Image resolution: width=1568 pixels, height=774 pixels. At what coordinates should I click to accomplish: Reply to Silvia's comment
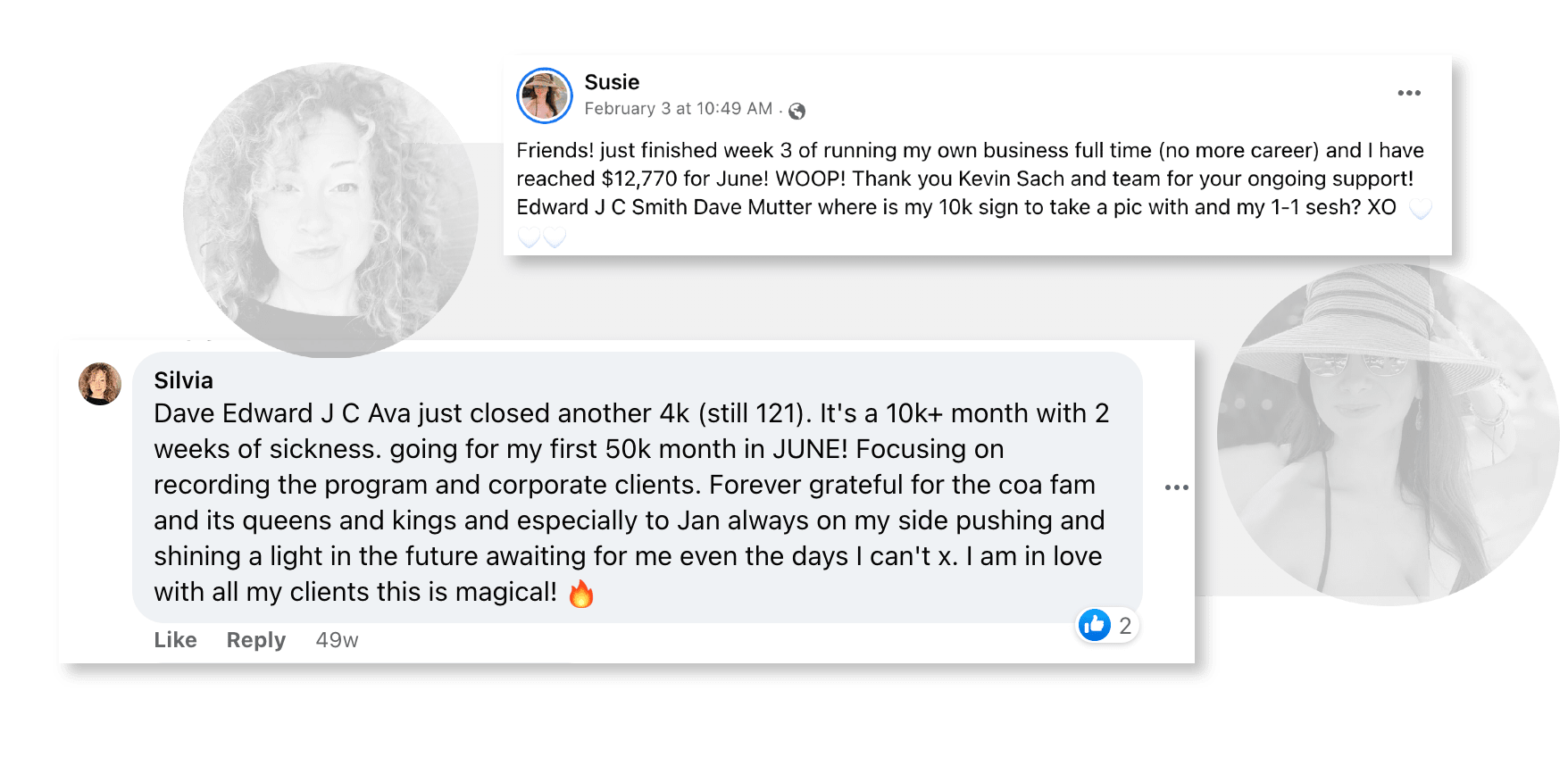click(255, 640)
